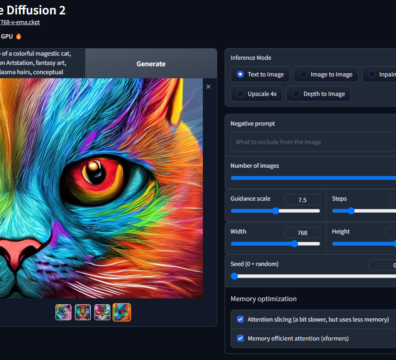Select Inpainting inference mode

tap(380, 74)
